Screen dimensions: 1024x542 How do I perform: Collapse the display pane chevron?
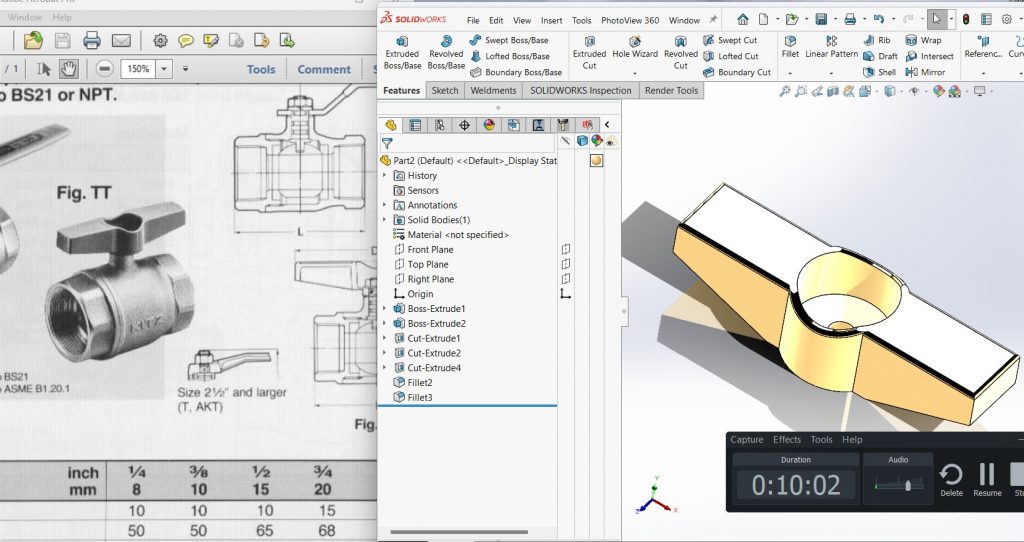pyautogui.click(x=607, y=124)
